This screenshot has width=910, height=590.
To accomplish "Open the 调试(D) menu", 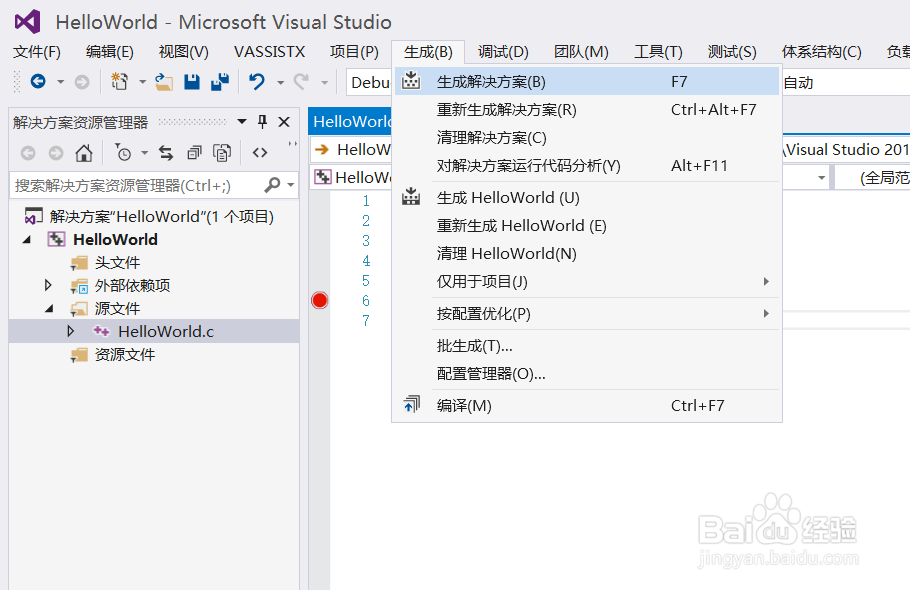I will [x=503, y=52].
